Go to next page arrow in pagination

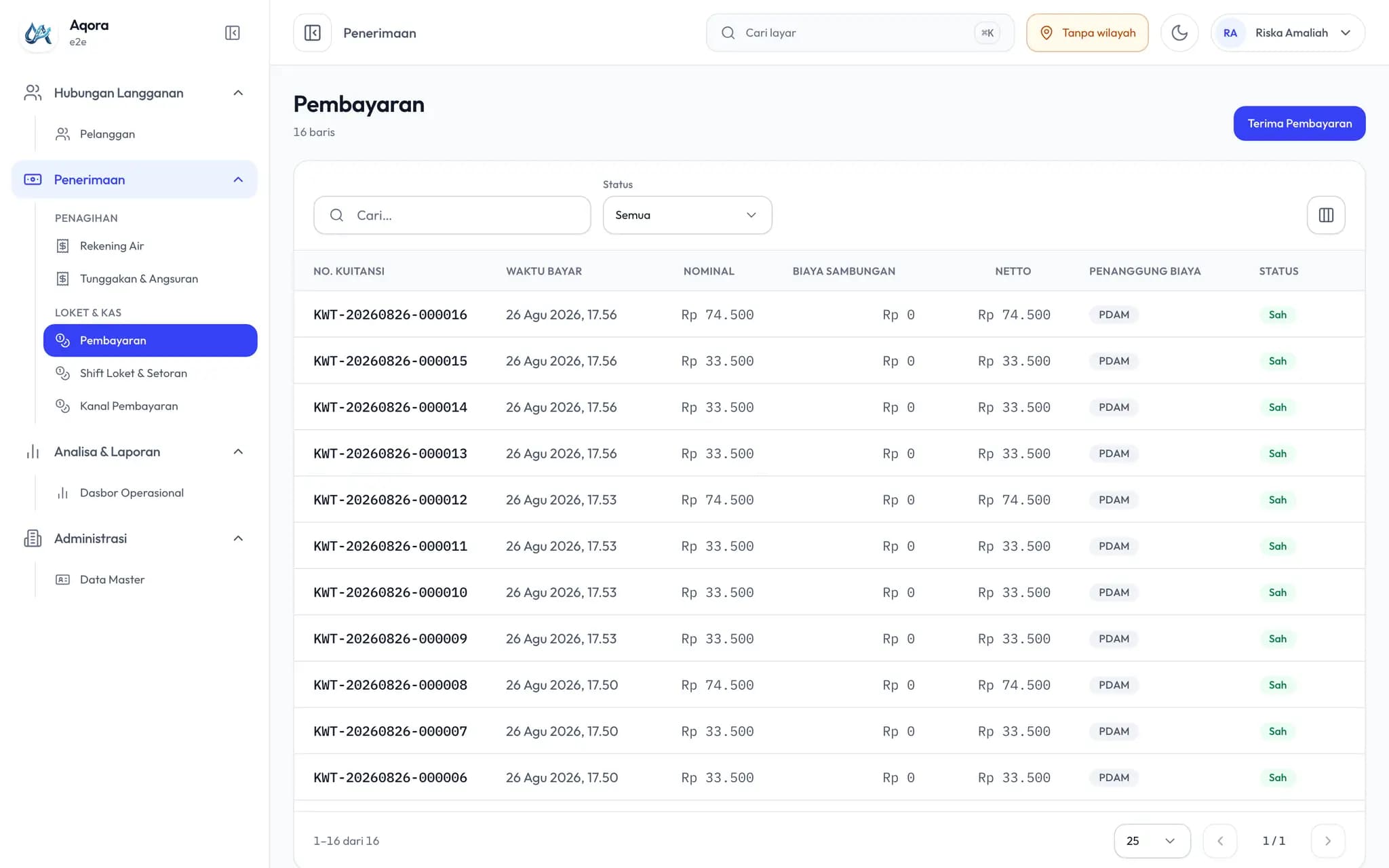click(1328, 841)
